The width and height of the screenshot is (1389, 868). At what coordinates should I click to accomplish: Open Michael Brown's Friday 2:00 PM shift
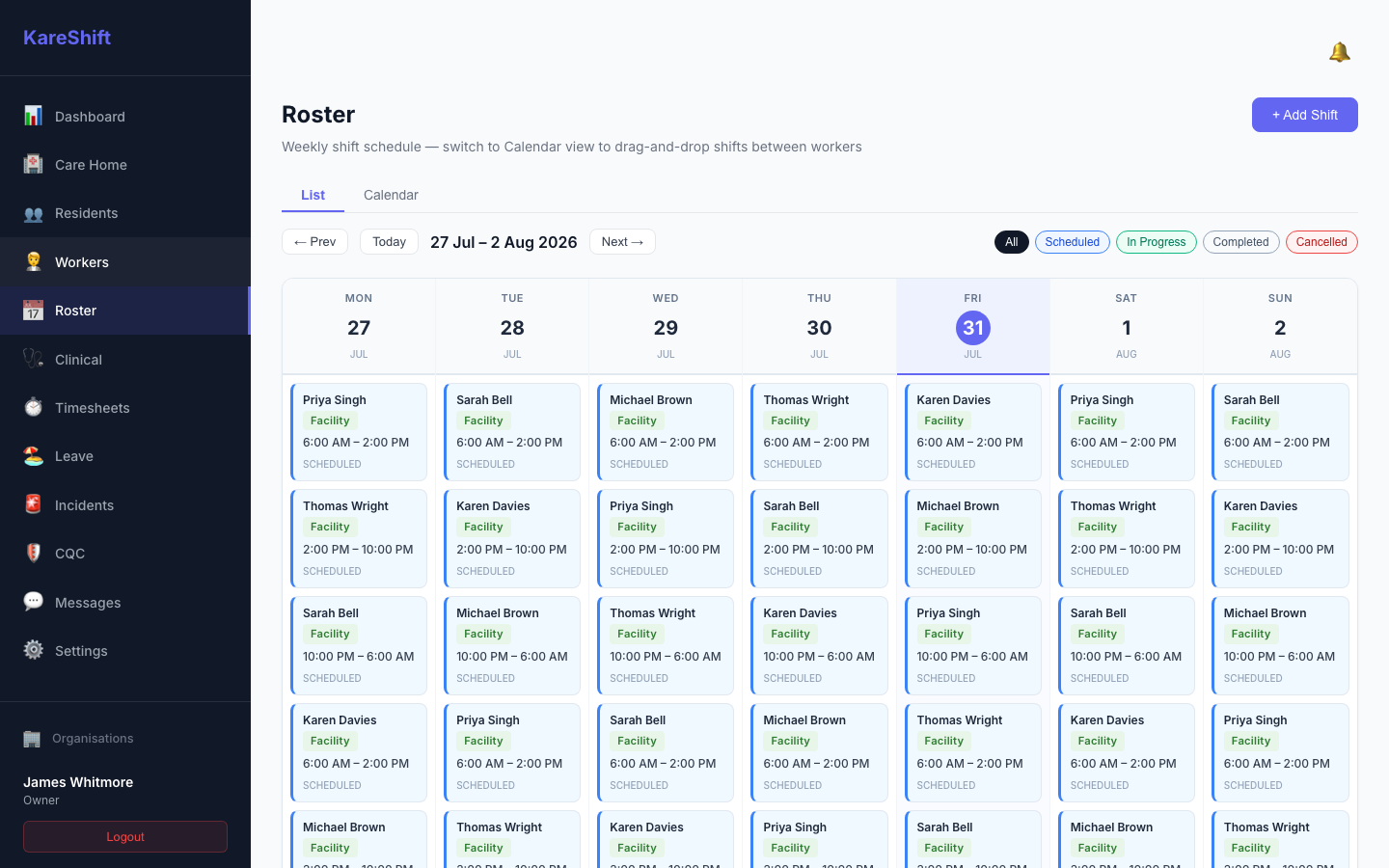click(x=972, y=538)
